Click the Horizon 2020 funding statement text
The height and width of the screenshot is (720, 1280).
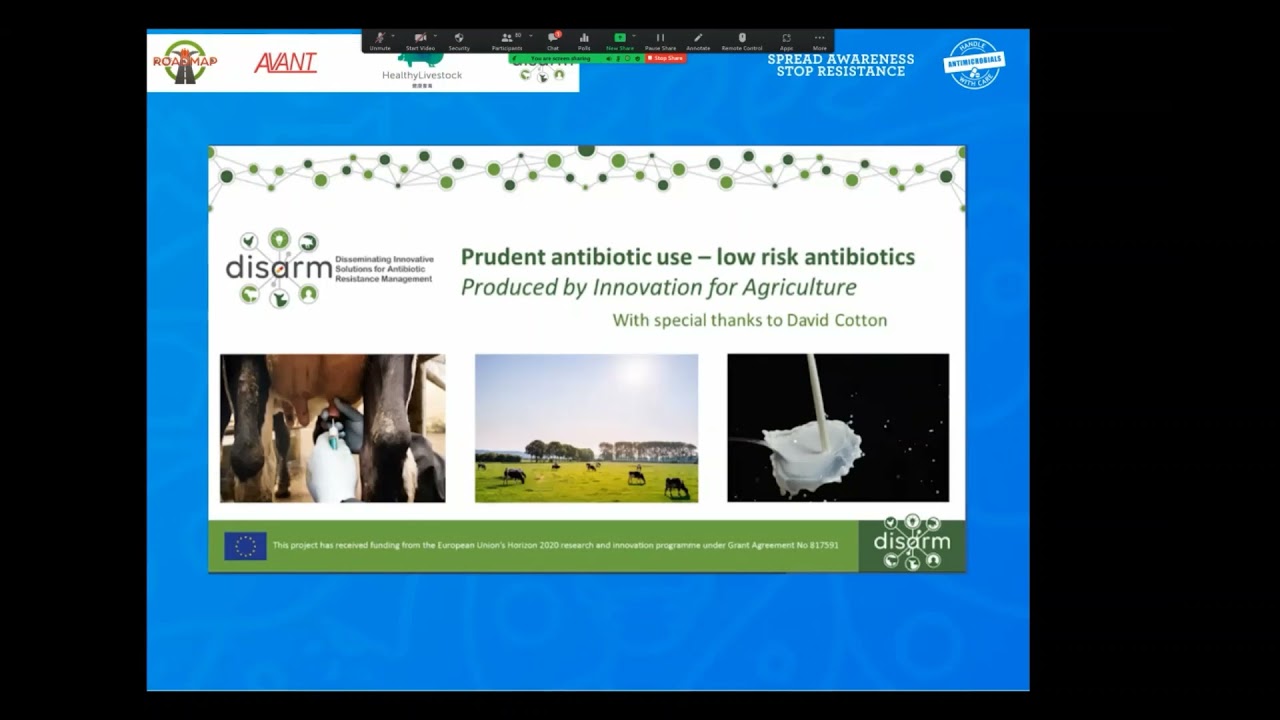pos(555,546)
